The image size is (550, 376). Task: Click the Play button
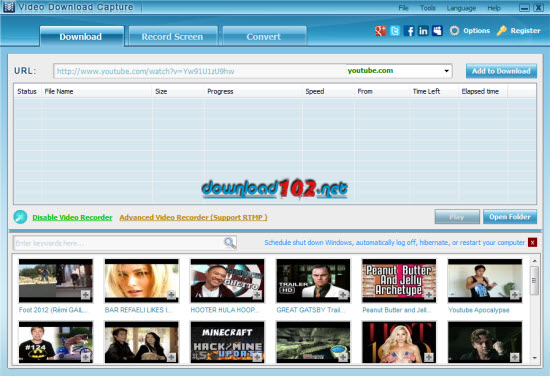click(x=457, y=217)
